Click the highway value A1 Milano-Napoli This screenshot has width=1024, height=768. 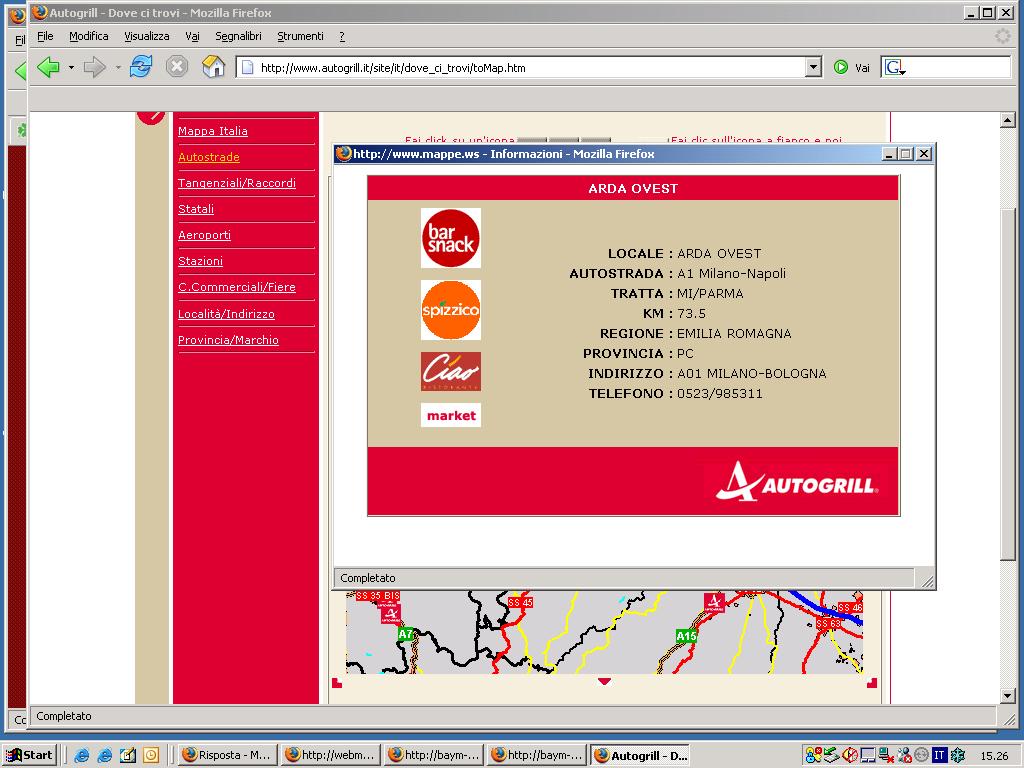[731, 274]
